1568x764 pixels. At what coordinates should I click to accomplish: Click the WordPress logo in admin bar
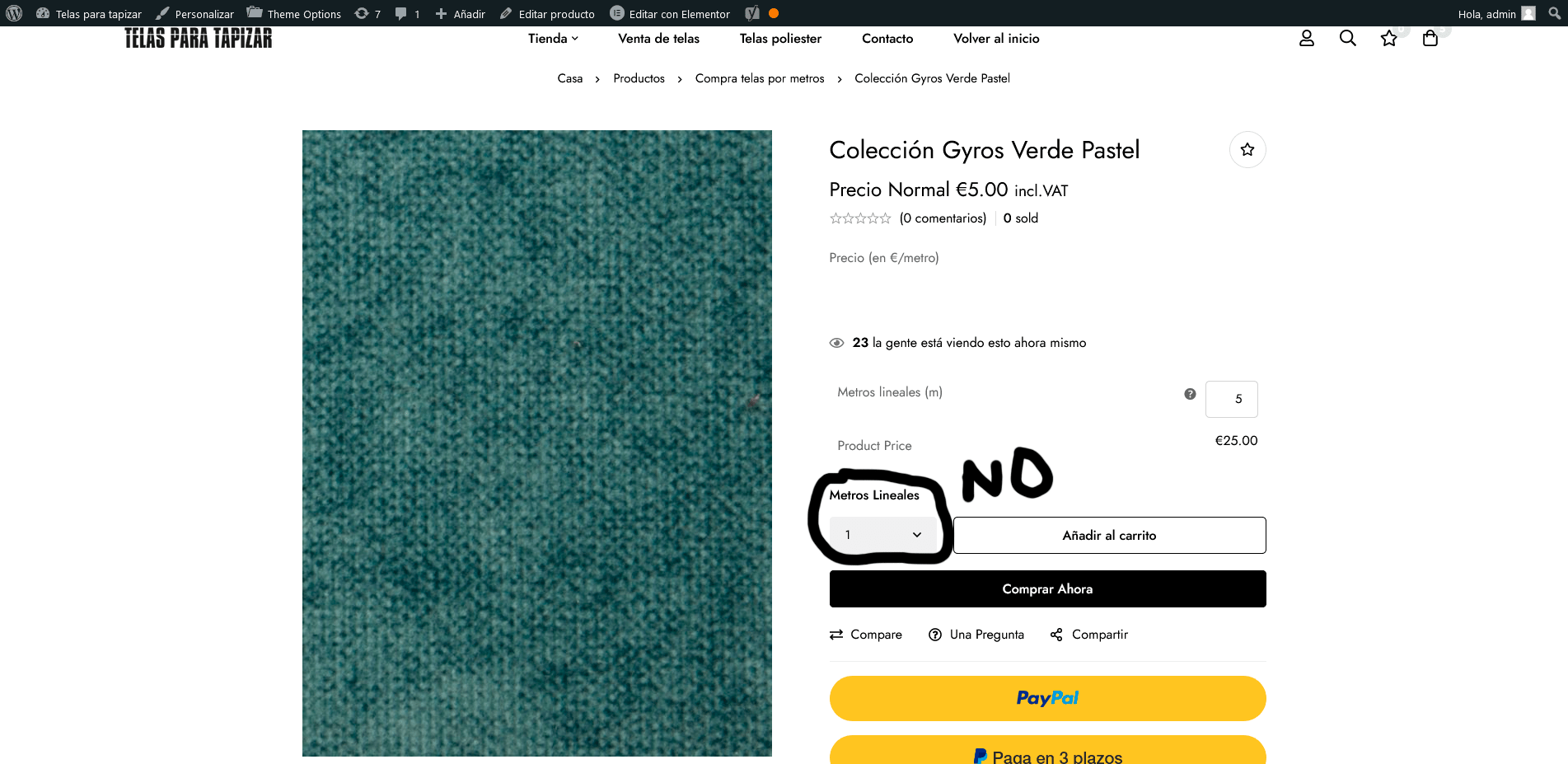pyautogui.click(x=14, y=13)
